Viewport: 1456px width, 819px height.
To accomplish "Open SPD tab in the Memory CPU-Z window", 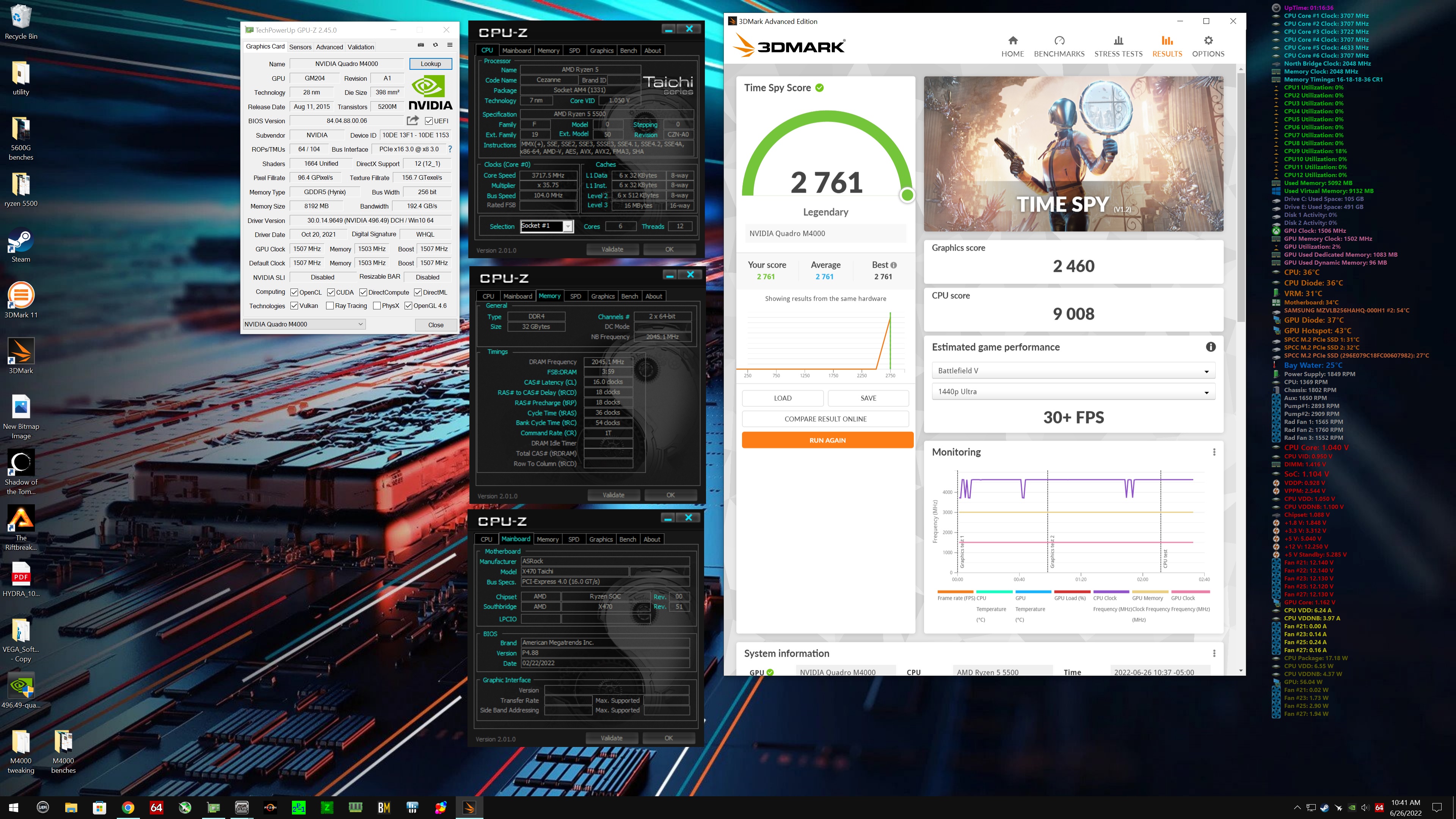I will click(576, 296).
